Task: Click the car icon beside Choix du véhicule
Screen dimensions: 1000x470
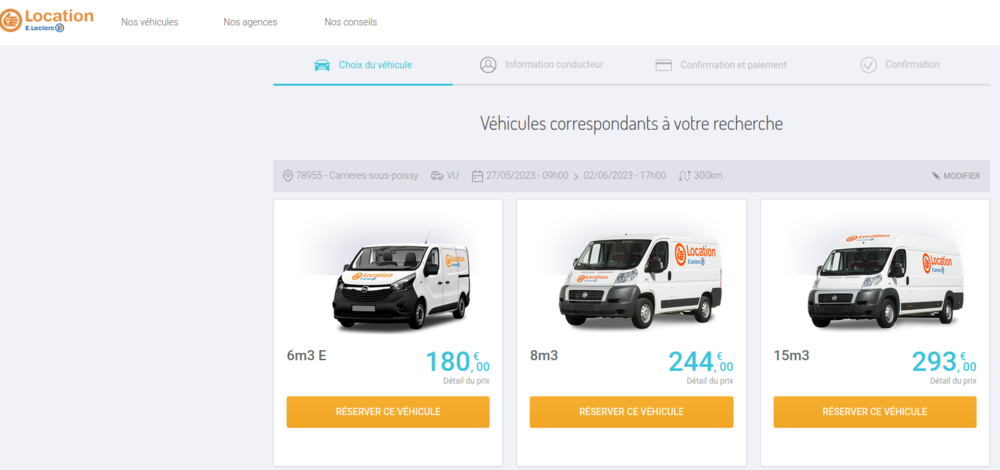Action: 322,65
